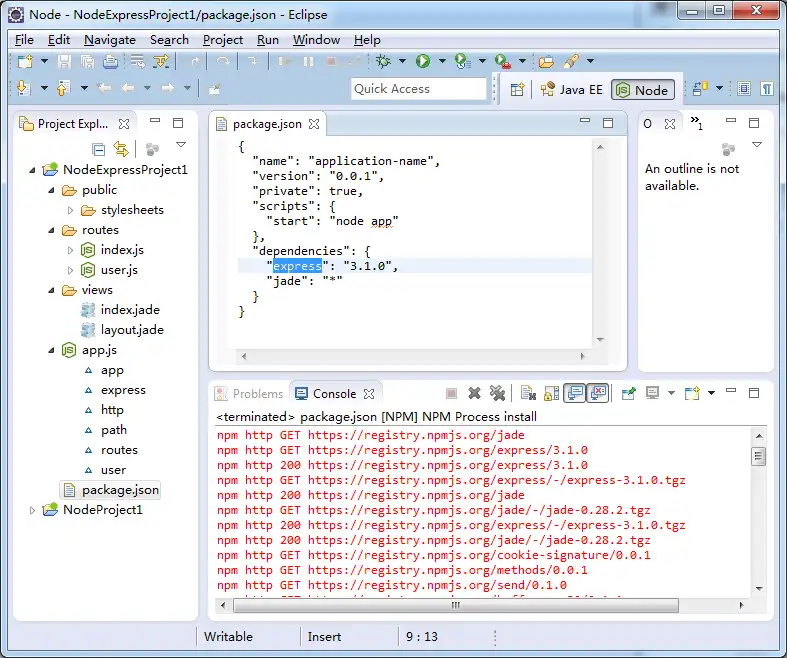This screenshot has height=658, width=787.
Task: Open Project Explorer view menu triangle
Action: click(181, 145)
